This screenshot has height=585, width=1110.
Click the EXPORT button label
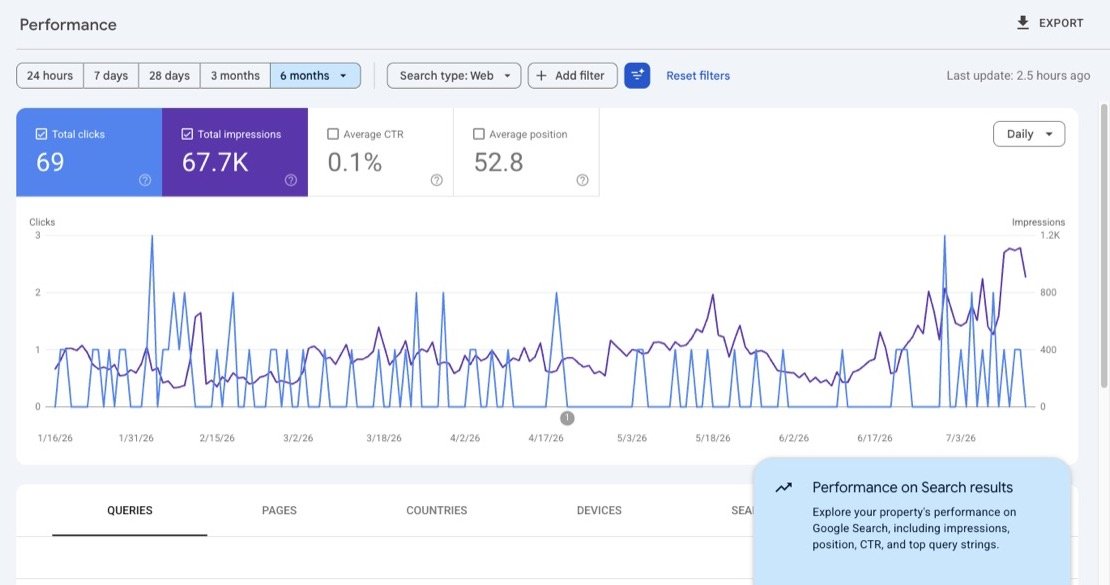pyautogui.click(x=1060, y=23)
